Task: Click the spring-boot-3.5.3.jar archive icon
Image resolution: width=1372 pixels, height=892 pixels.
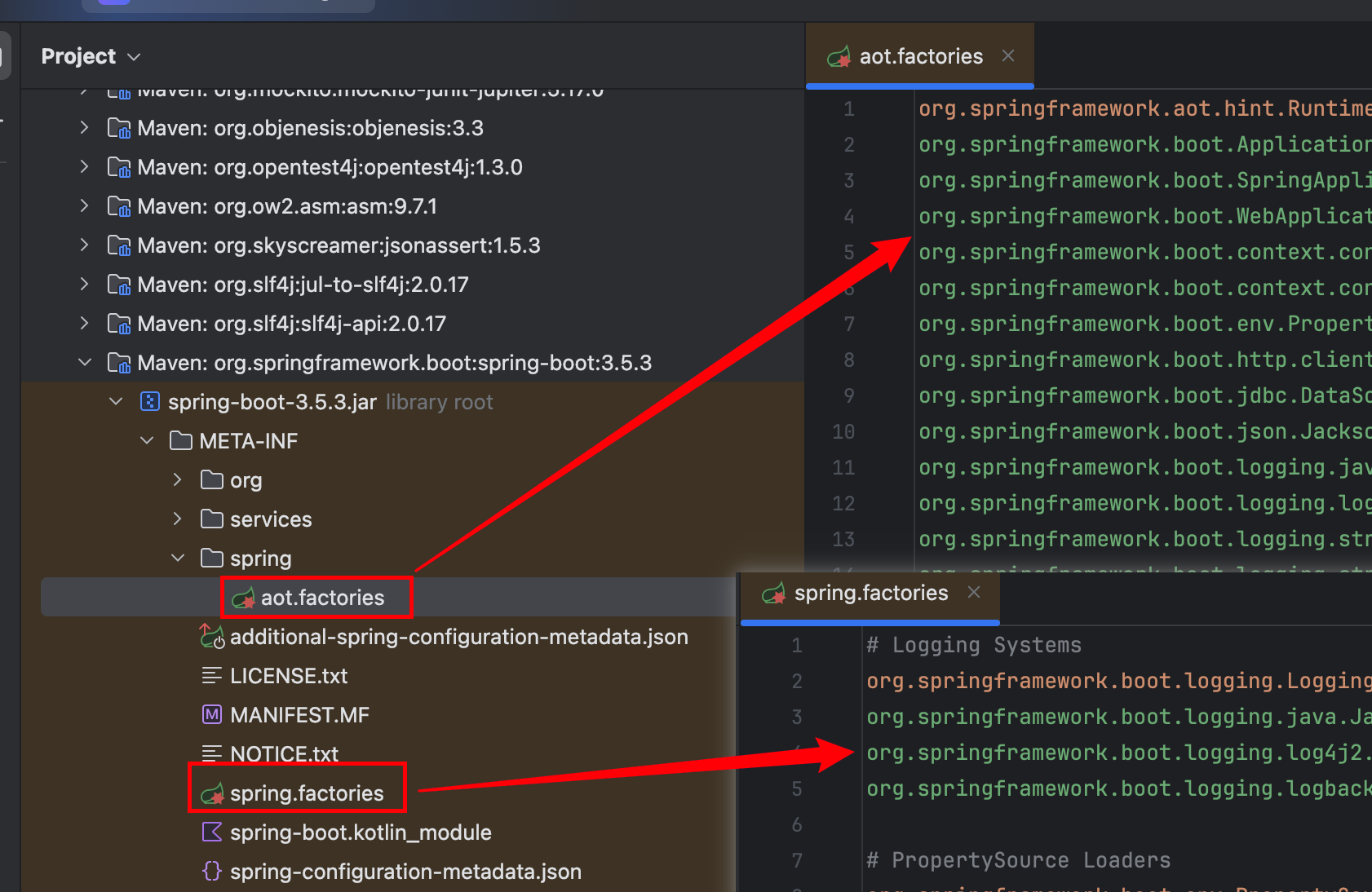Action: (150, 401)
